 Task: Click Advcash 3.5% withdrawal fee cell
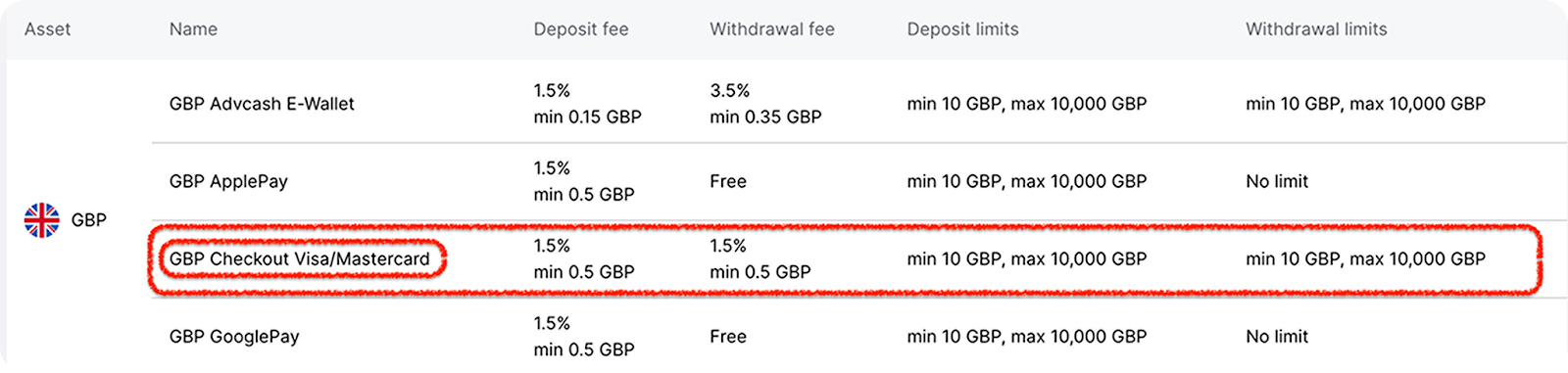pos(765,104)
